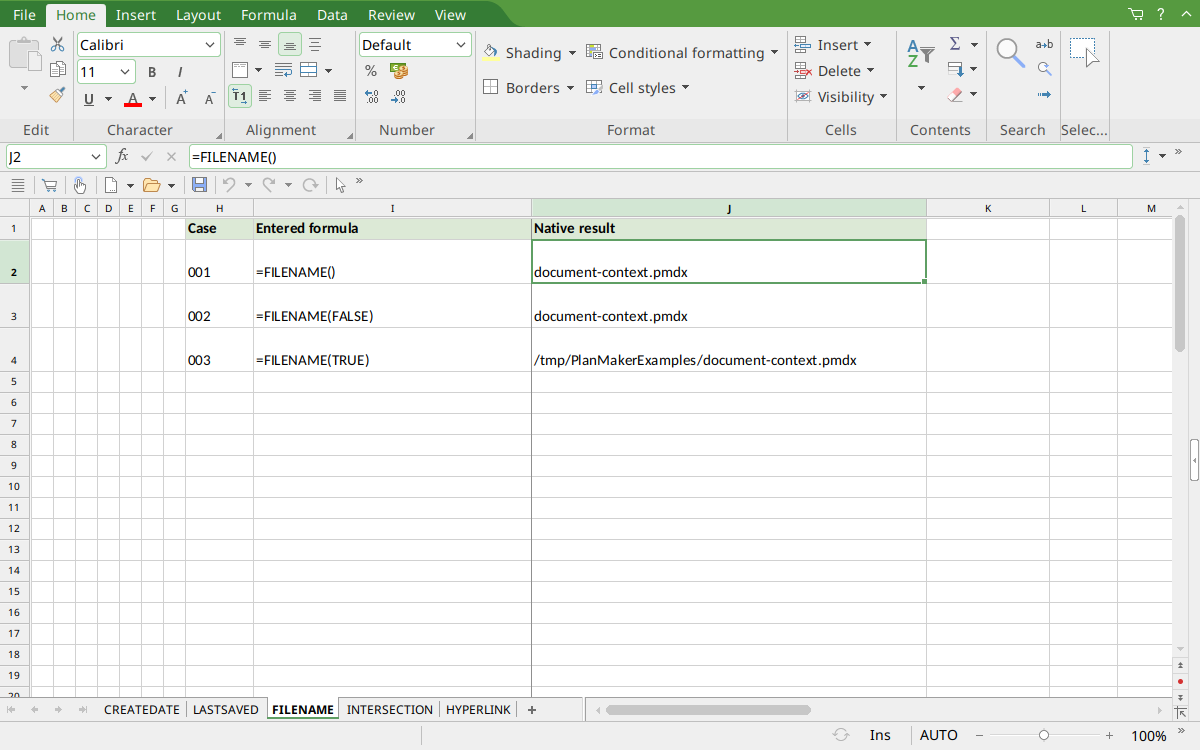Copy selection using the copy icon

tap(58, 70)
